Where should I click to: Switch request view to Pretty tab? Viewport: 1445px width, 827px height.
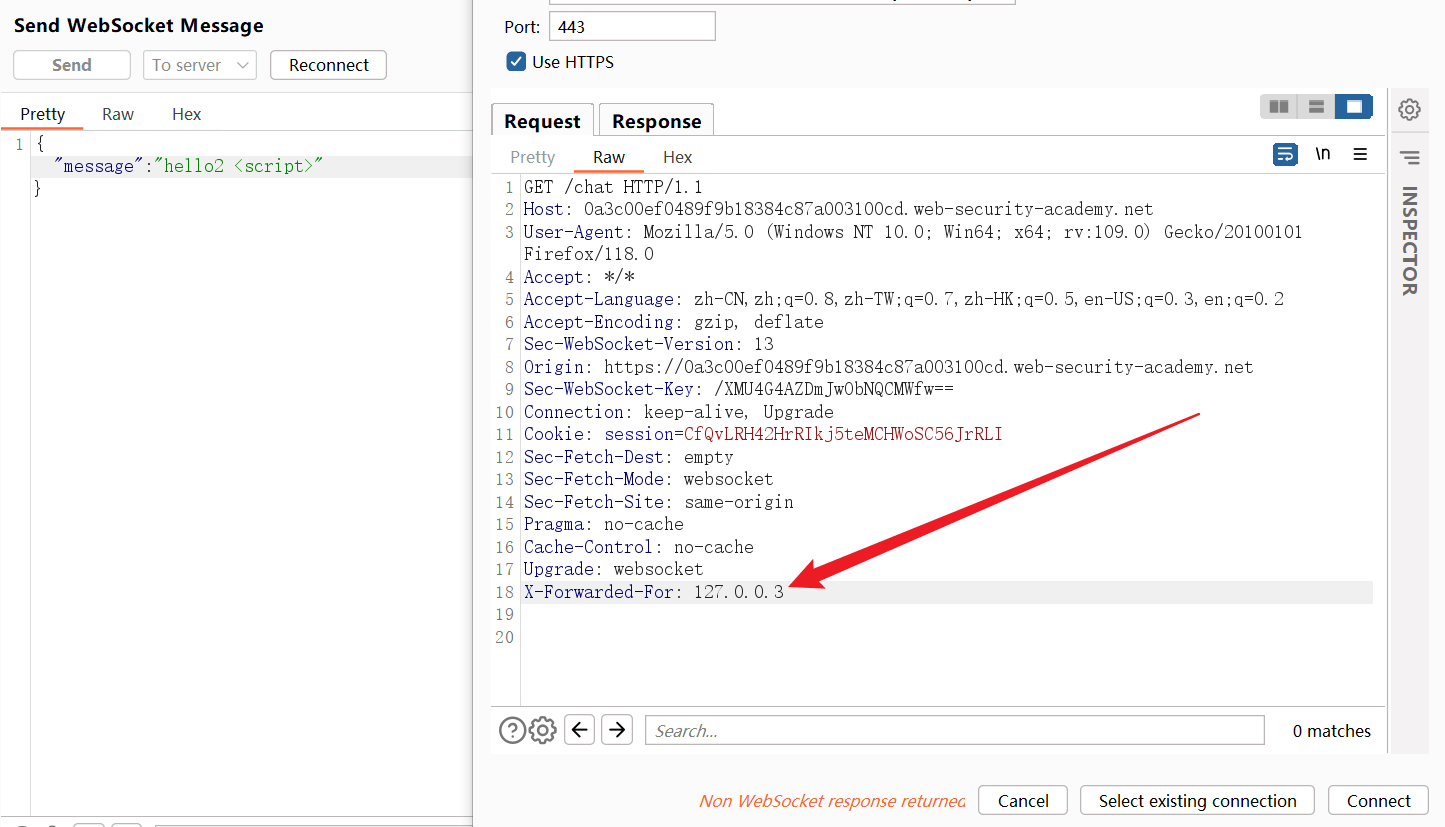532,157
